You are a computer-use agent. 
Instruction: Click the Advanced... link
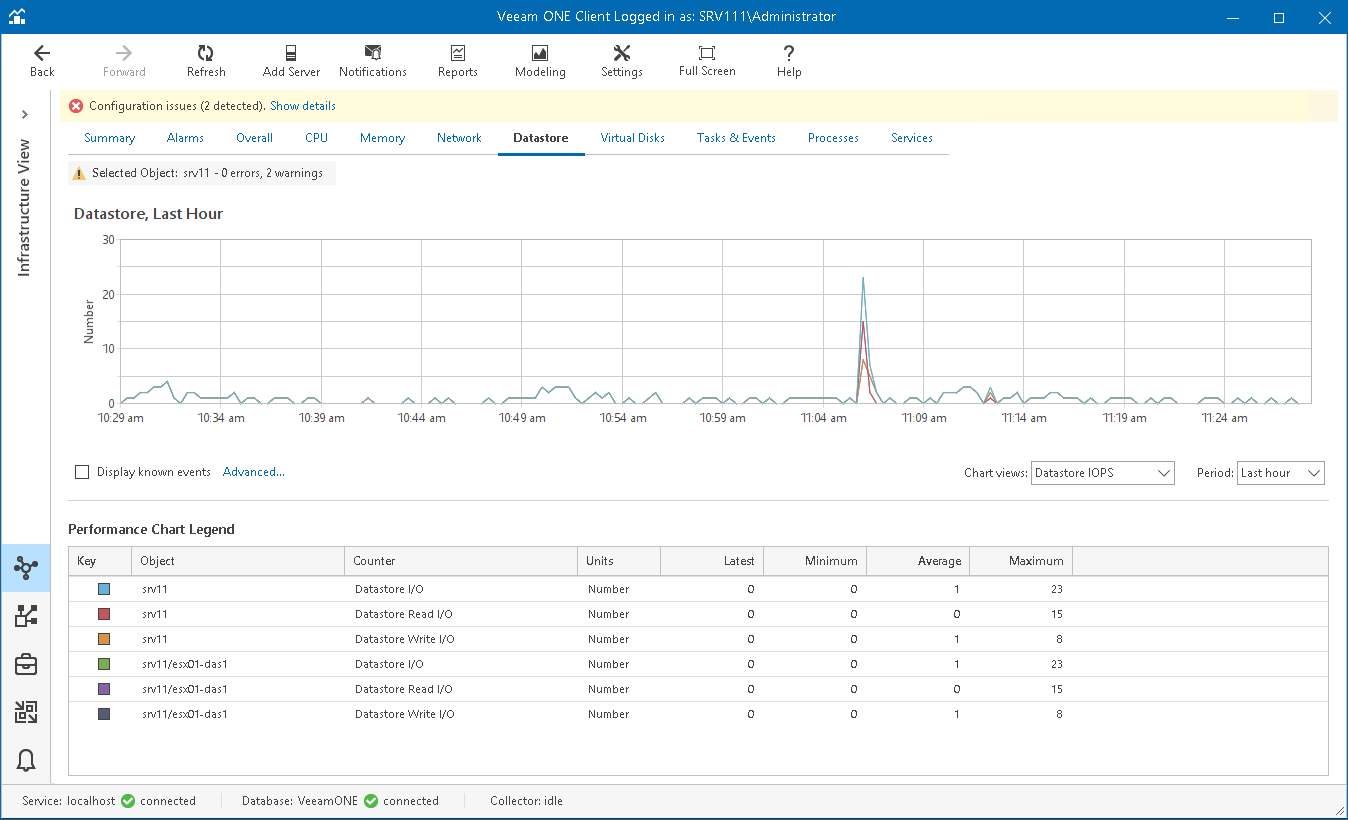click(x=254, y=472)
